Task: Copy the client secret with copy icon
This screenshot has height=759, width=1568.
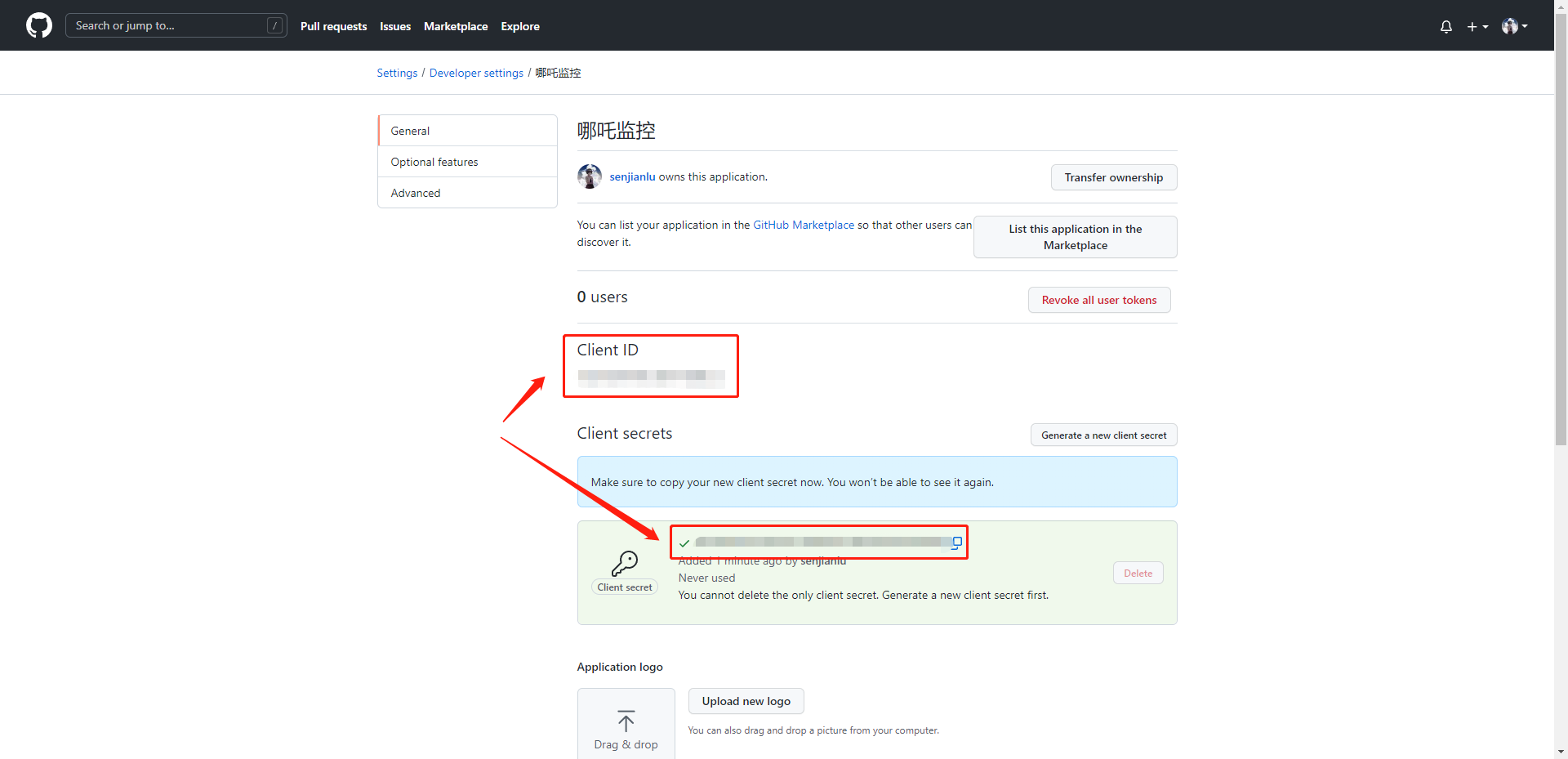Action: pos(956,542)
